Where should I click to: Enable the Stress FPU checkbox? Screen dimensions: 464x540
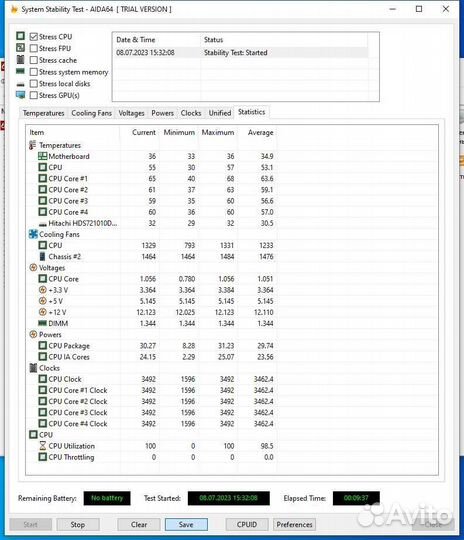(x=33, y=49)
